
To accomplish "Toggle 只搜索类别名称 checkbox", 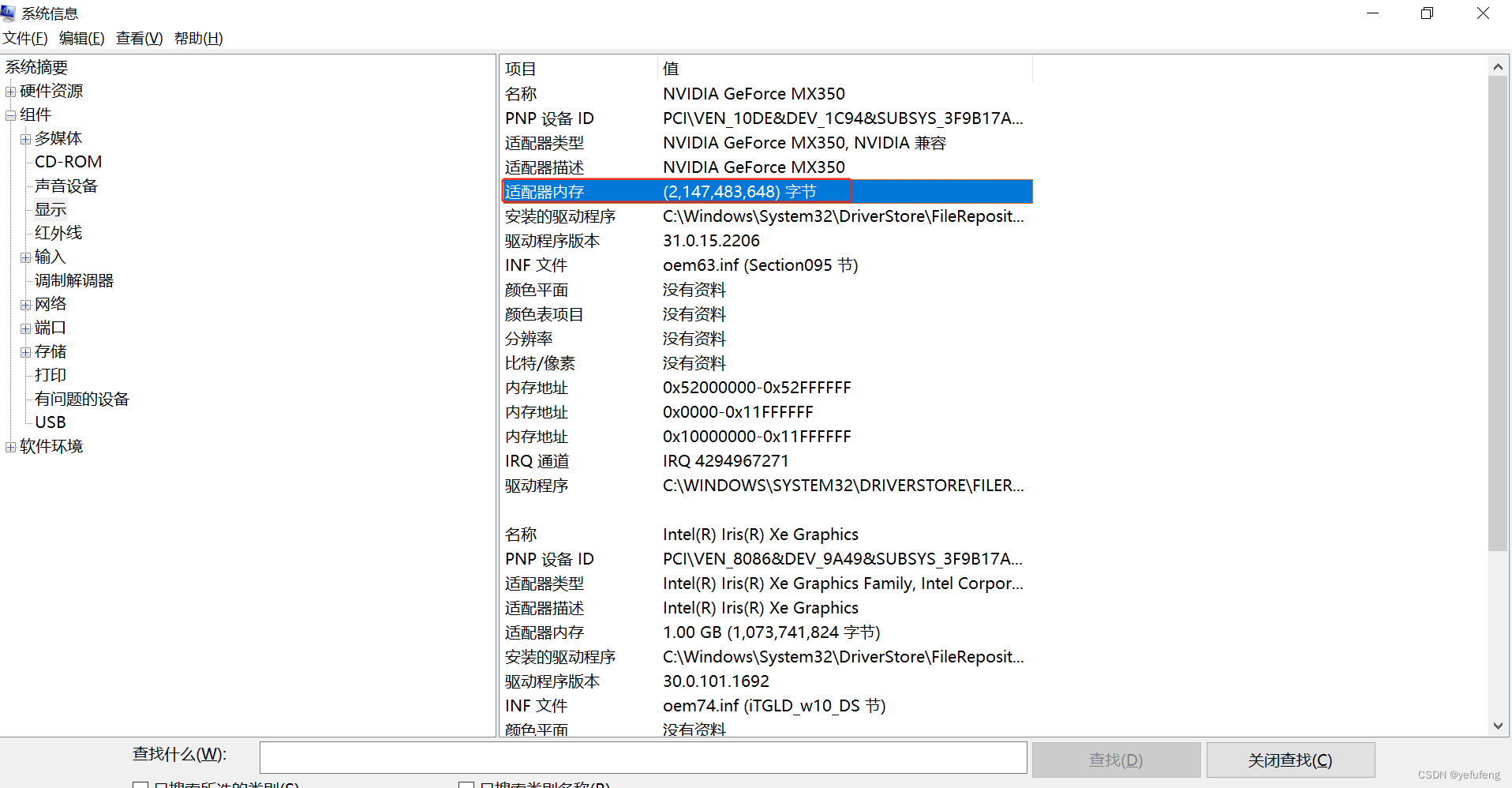I will (x=466, y=785).
